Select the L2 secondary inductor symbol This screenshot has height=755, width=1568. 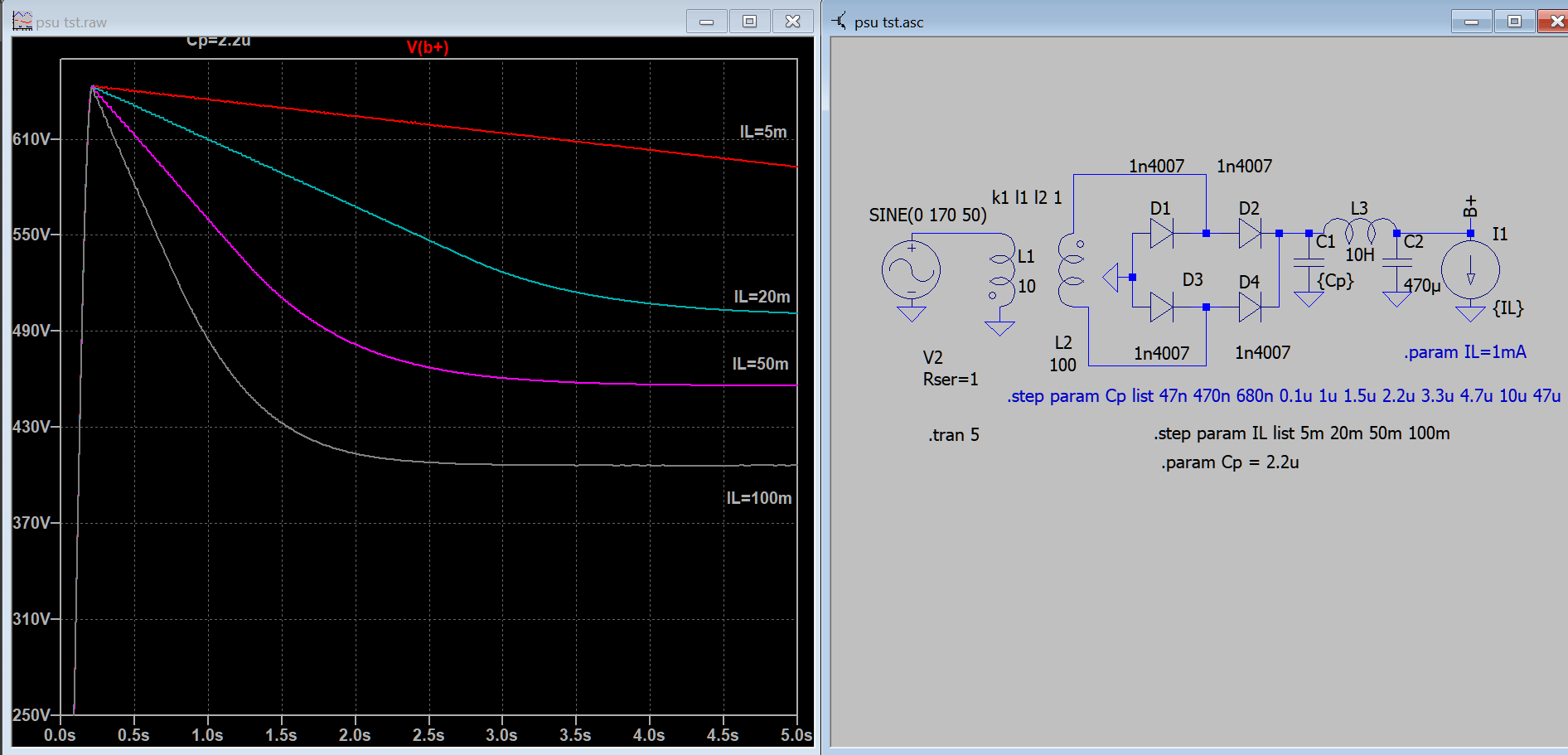(1071, 272)
